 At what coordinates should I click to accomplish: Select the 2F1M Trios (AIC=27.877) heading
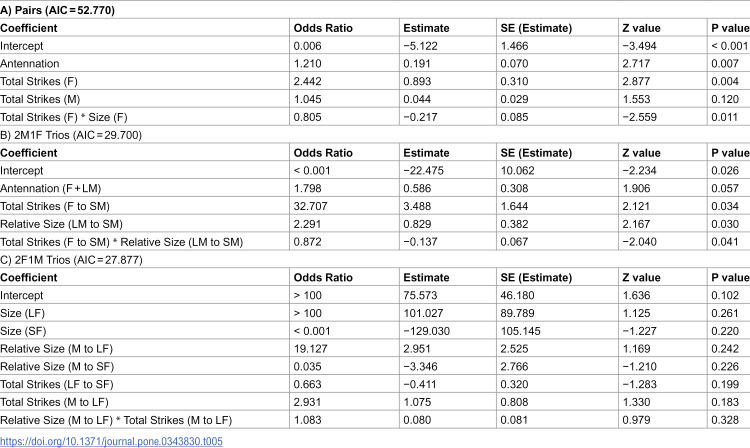point(71,260)
